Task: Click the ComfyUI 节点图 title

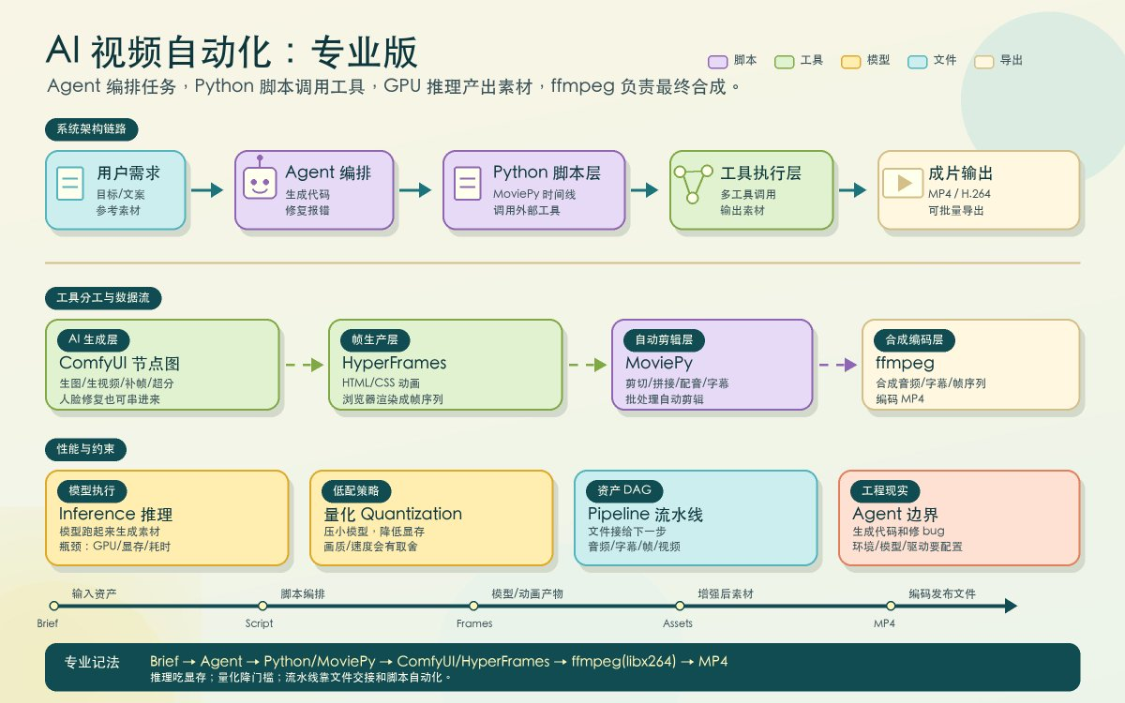Action: point(119,363)
